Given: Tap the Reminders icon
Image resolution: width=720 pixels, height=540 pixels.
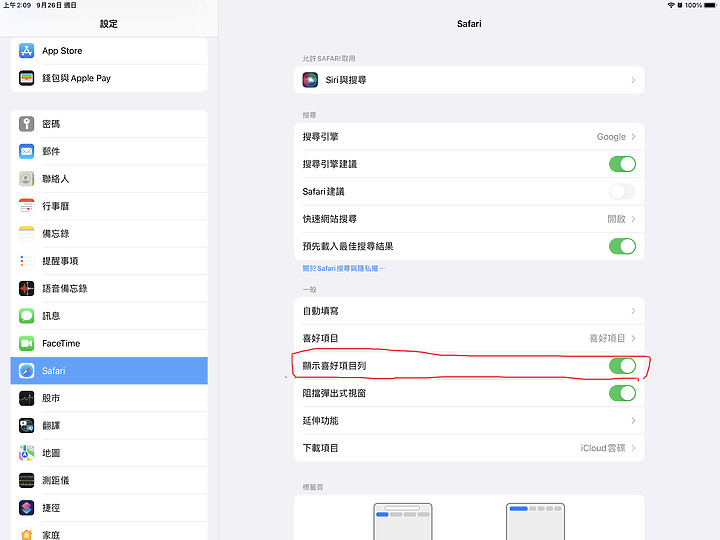Looking at the screenshot, I should point(26,261).
